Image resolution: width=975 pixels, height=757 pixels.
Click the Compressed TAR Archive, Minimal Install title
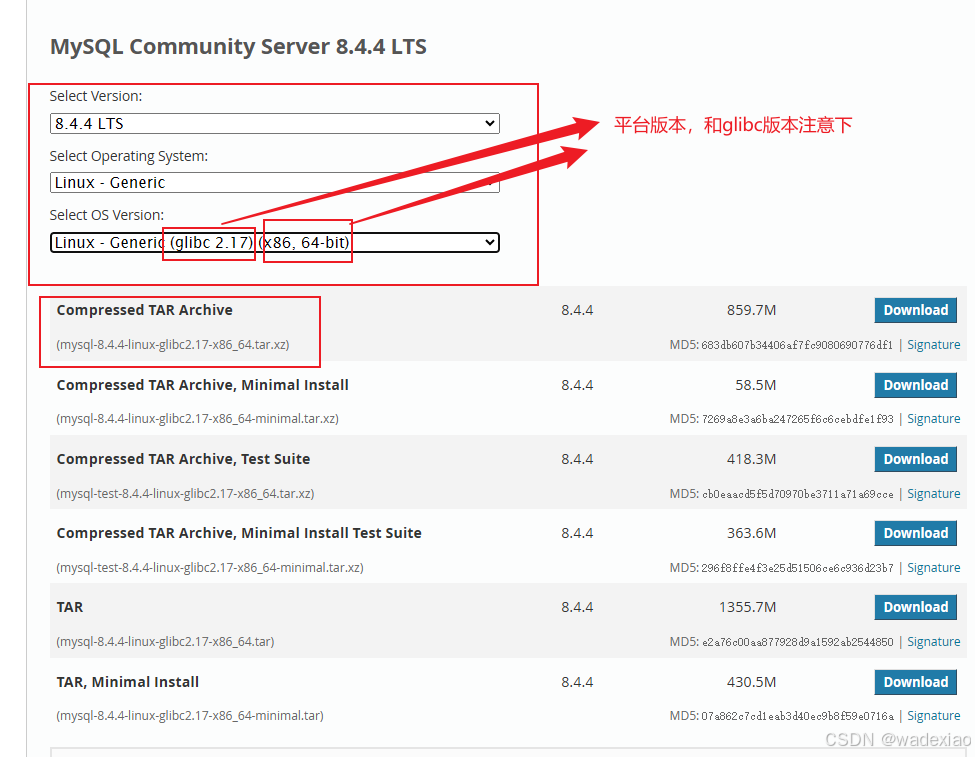(202, 385)
